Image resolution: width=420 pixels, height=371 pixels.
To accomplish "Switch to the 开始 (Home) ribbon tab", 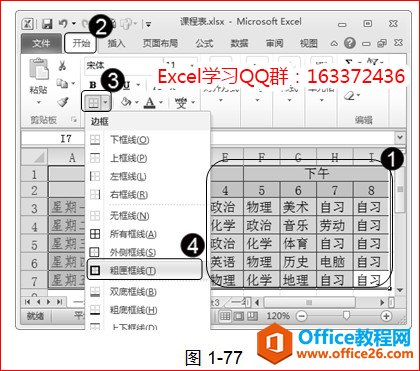I will (81, 43).
